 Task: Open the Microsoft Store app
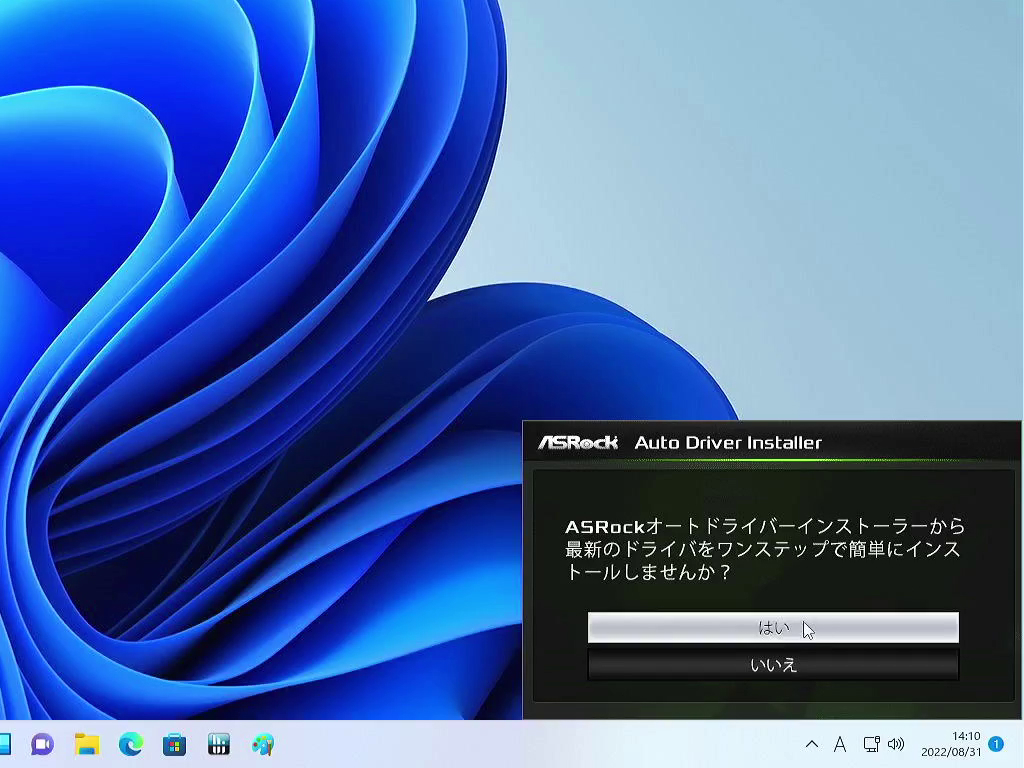click(x=175, y=744)
